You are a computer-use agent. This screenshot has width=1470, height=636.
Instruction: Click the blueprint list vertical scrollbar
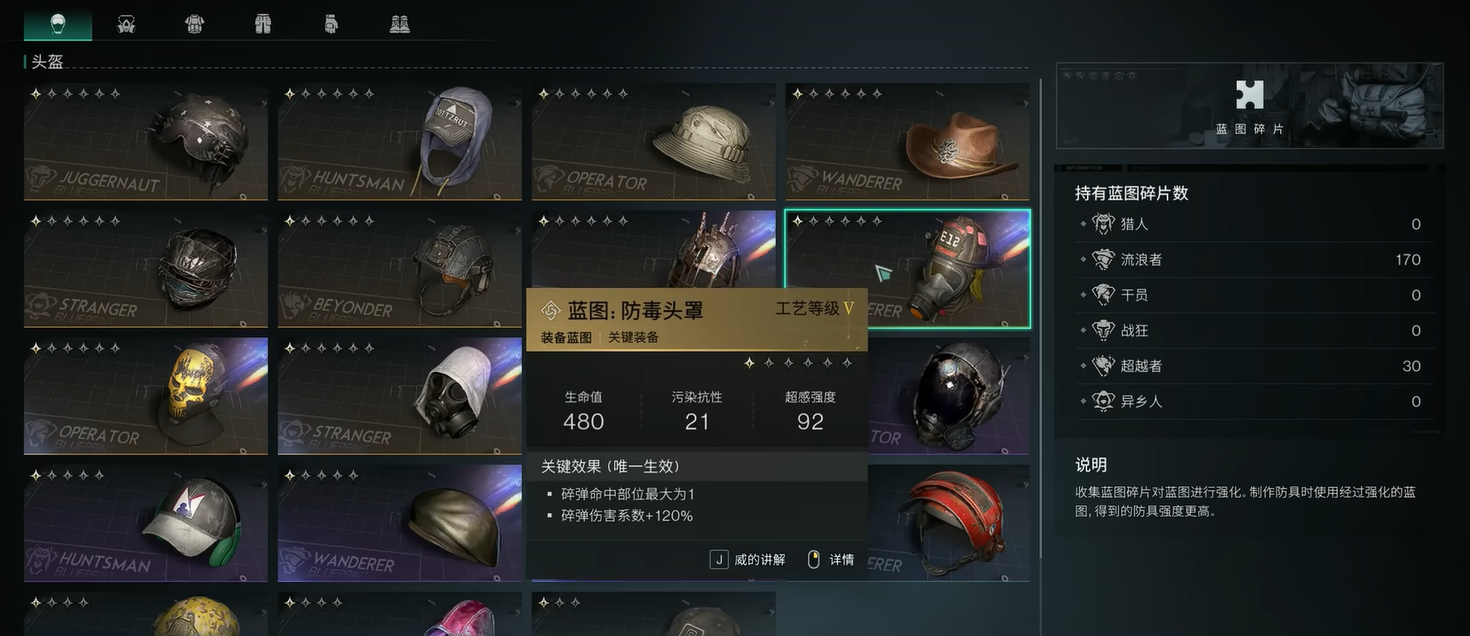click(1041, 358)
